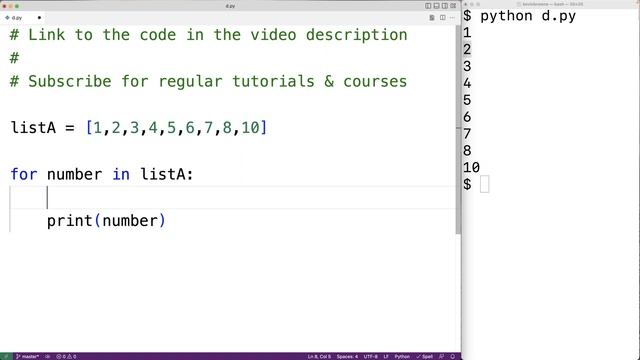640x360 pixels.
Task: Click 'listA' in the list assignment line
Action: [33, 128]
